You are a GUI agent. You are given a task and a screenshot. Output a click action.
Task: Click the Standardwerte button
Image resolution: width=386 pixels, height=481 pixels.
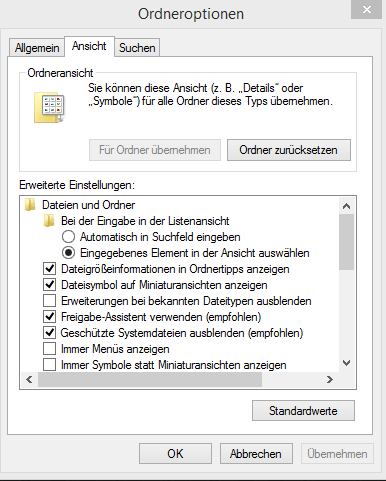click(x=303, y=411)
